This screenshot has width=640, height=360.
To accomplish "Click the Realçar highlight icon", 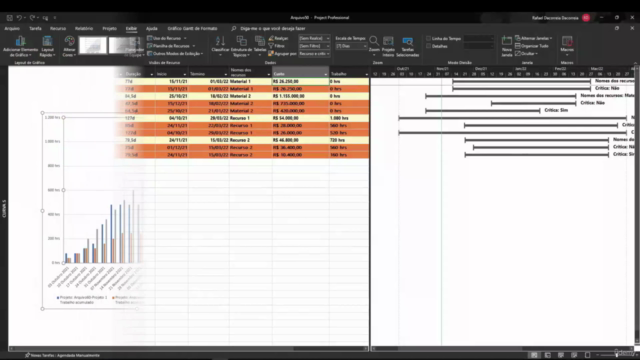I will (x=271, y=38).
